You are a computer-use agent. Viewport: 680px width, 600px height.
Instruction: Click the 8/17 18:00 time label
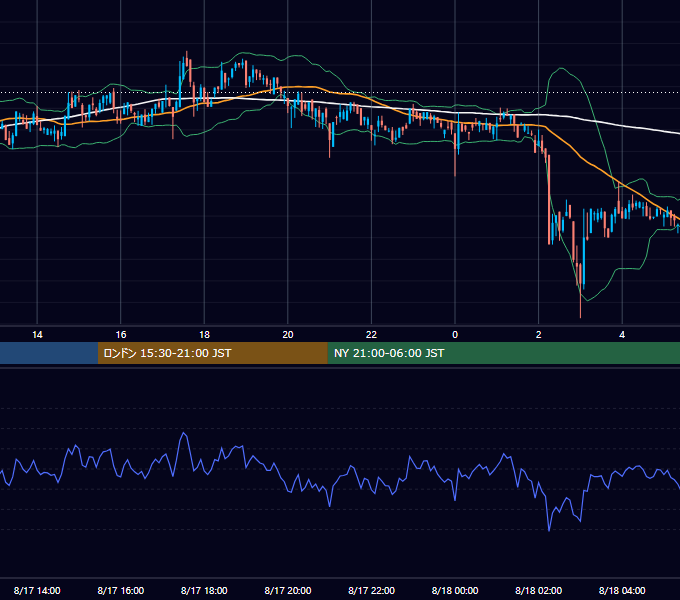point(204,590)
